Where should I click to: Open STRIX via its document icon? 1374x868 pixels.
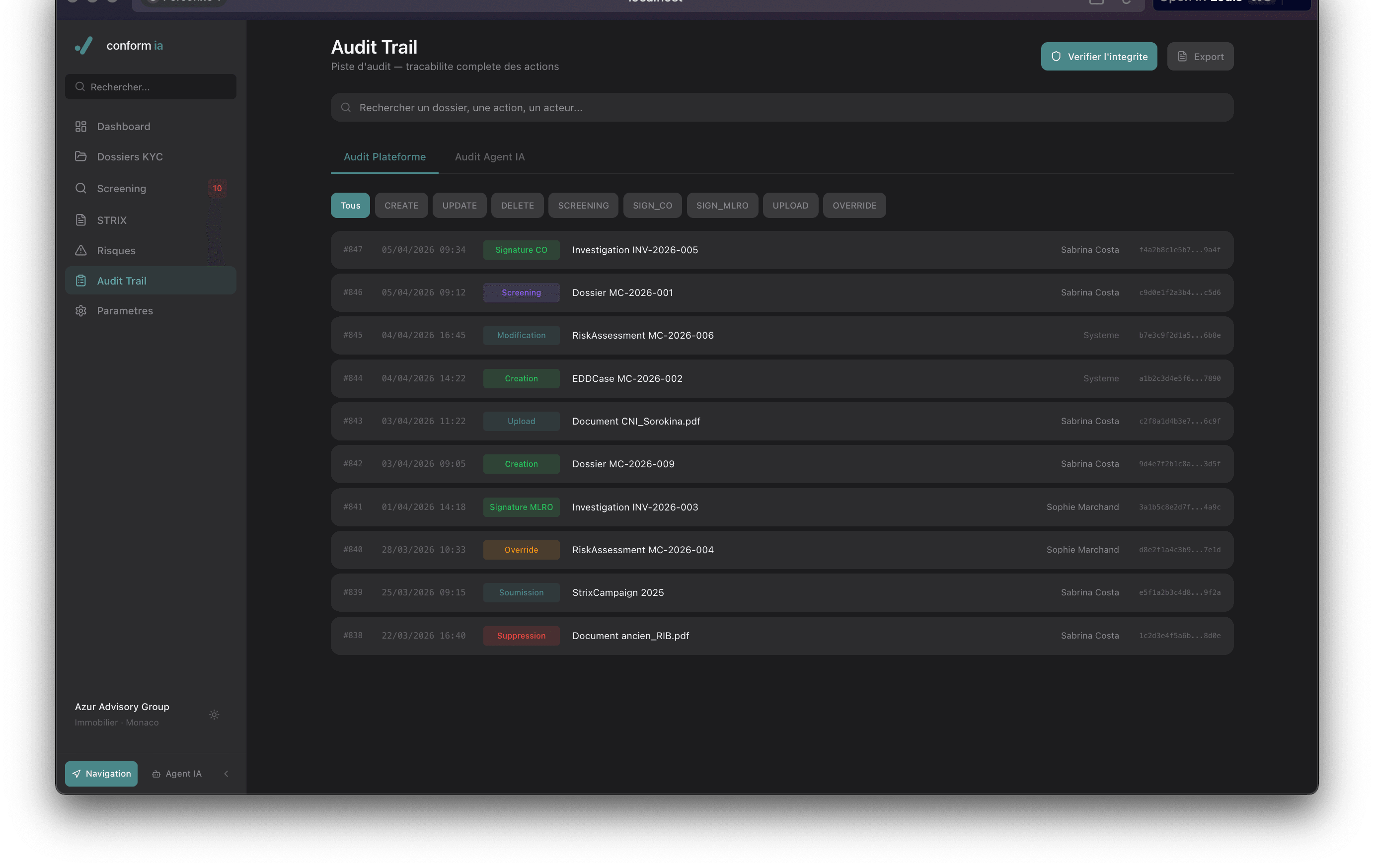[x=80, y=219]
